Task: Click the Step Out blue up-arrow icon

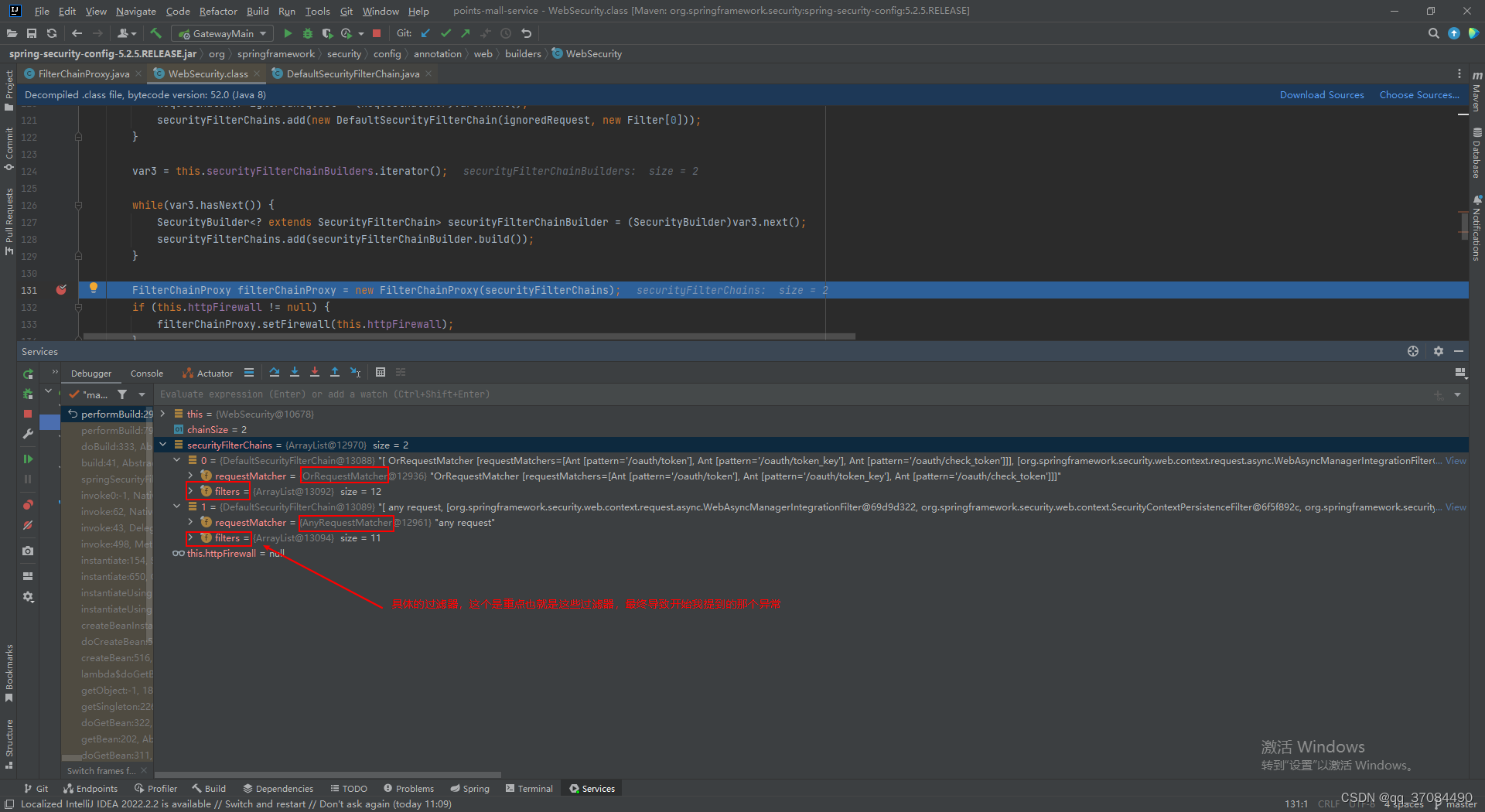Action: coord(336,372)
